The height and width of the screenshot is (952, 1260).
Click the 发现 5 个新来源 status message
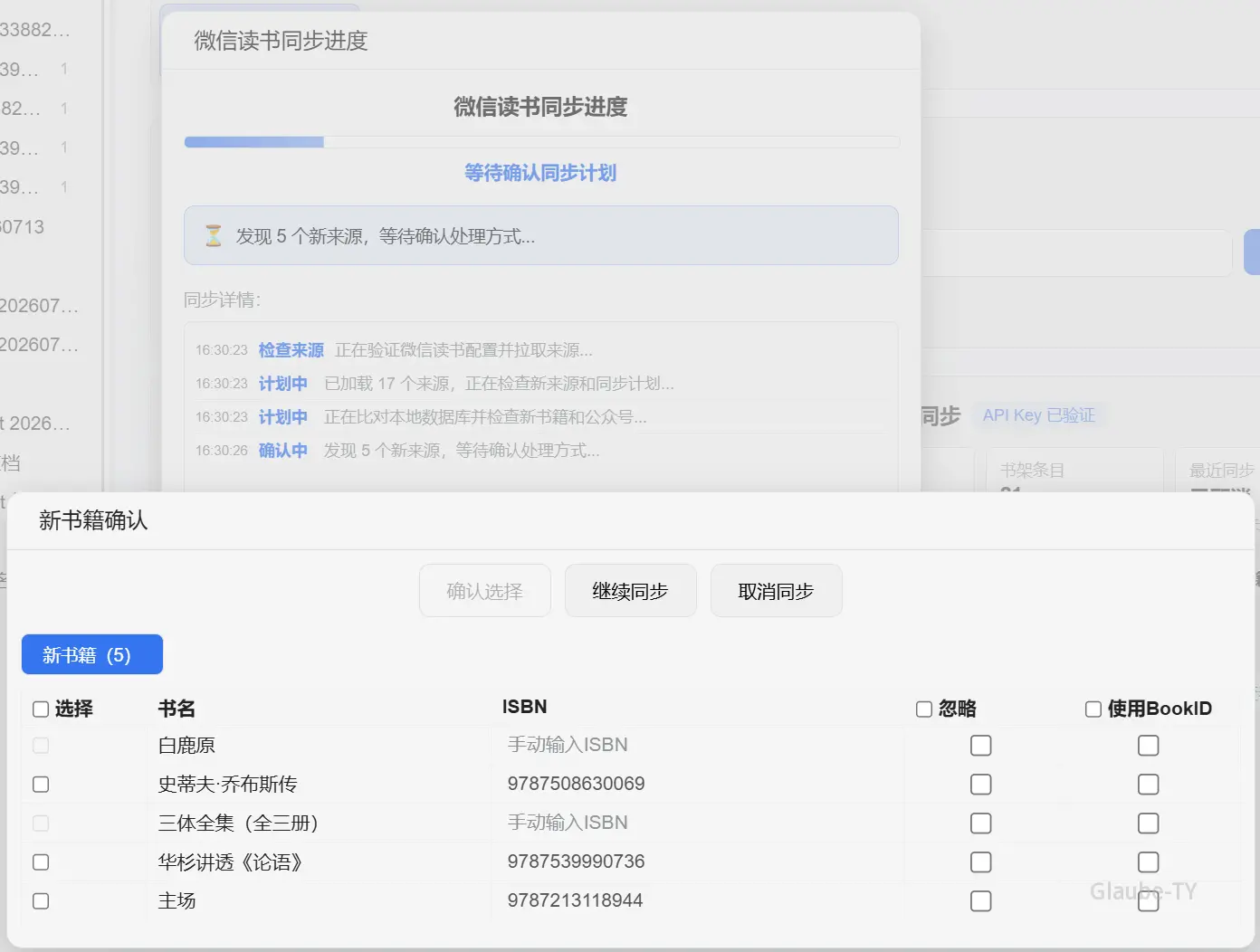pyautogui.click(x=386, y=236)
